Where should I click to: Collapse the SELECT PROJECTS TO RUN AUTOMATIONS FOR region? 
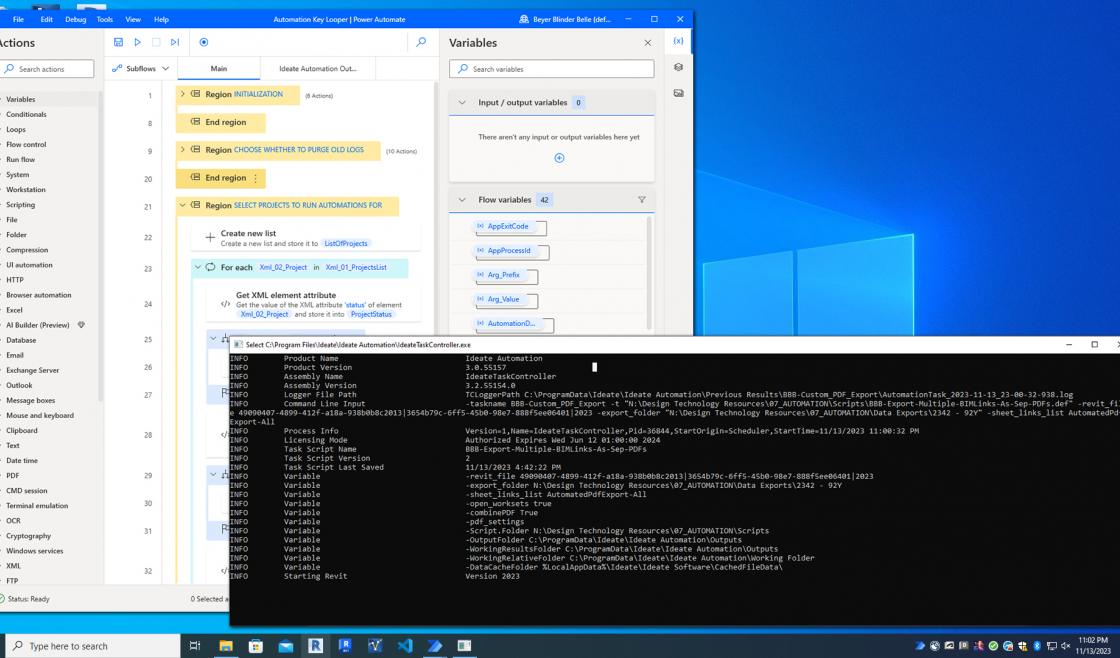pos(183,205)
